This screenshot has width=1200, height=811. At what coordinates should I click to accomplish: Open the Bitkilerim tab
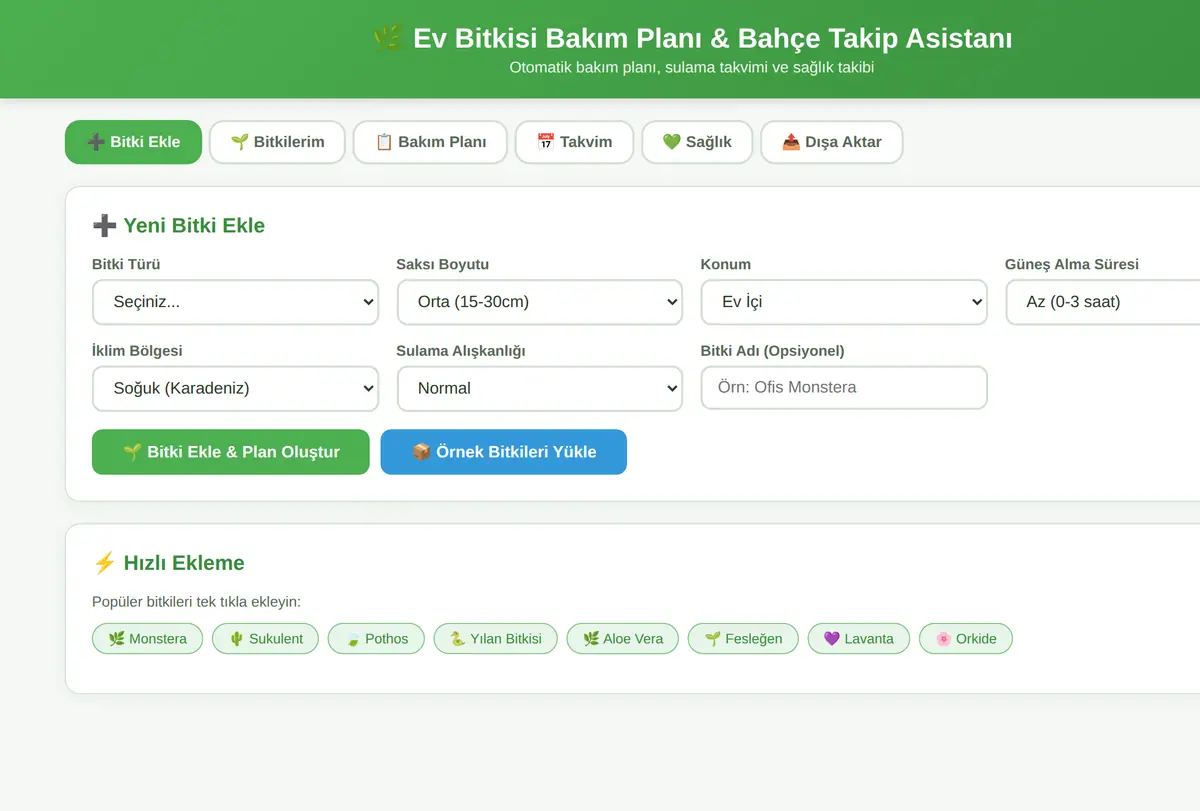(277, 142)
